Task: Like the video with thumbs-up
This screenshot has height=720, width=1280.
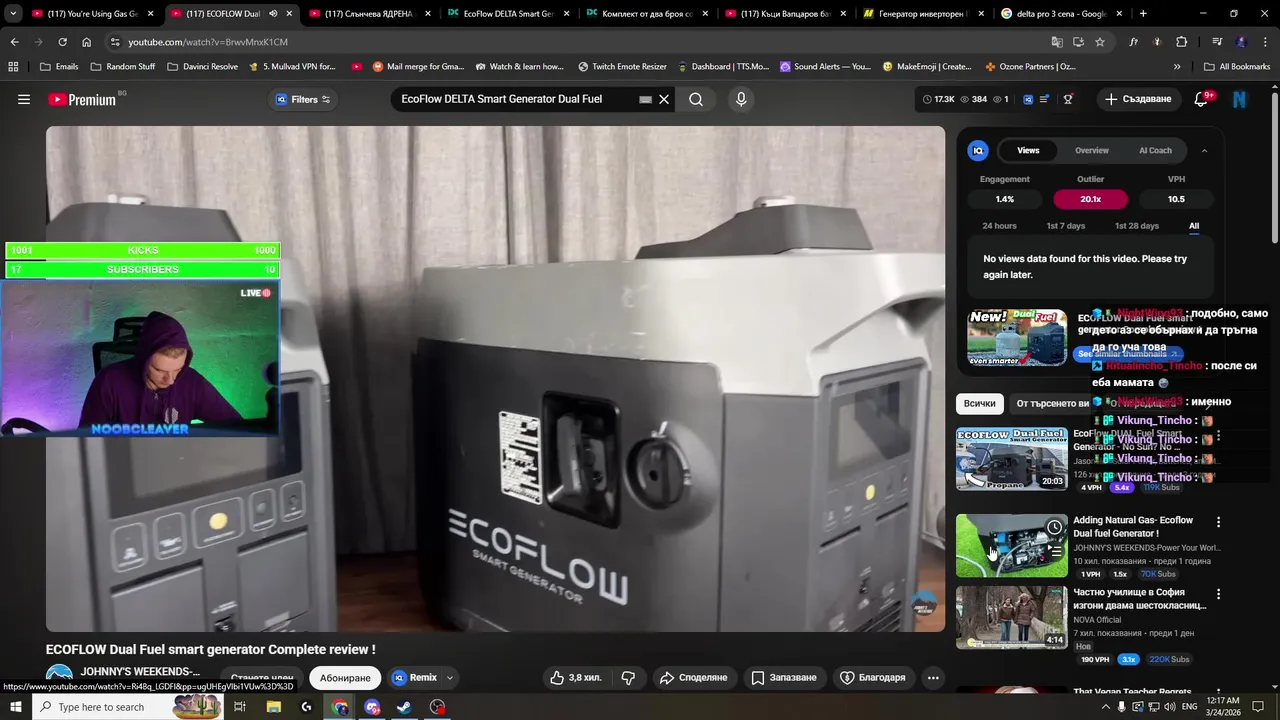Action: coord(576,677)
